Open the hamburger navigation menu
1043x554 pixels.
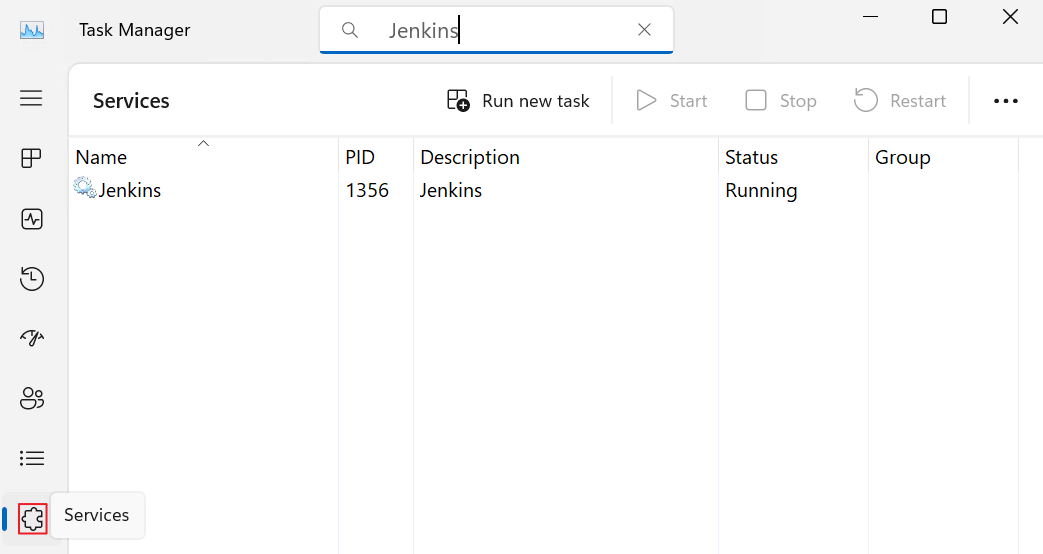31,98
